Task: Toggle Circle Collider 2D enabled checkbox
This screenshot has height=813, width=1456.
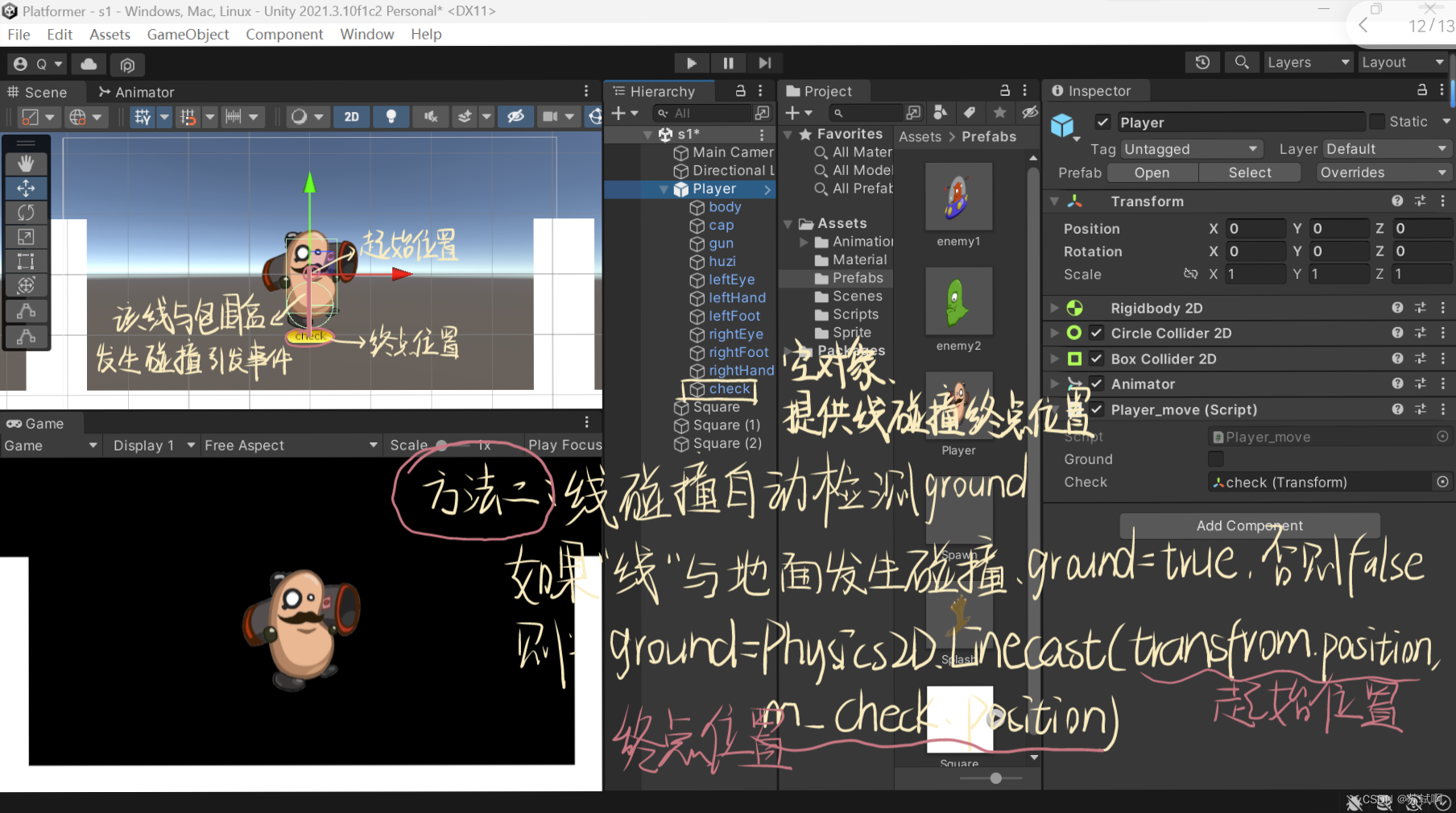Action: [x=1096, y=333]
